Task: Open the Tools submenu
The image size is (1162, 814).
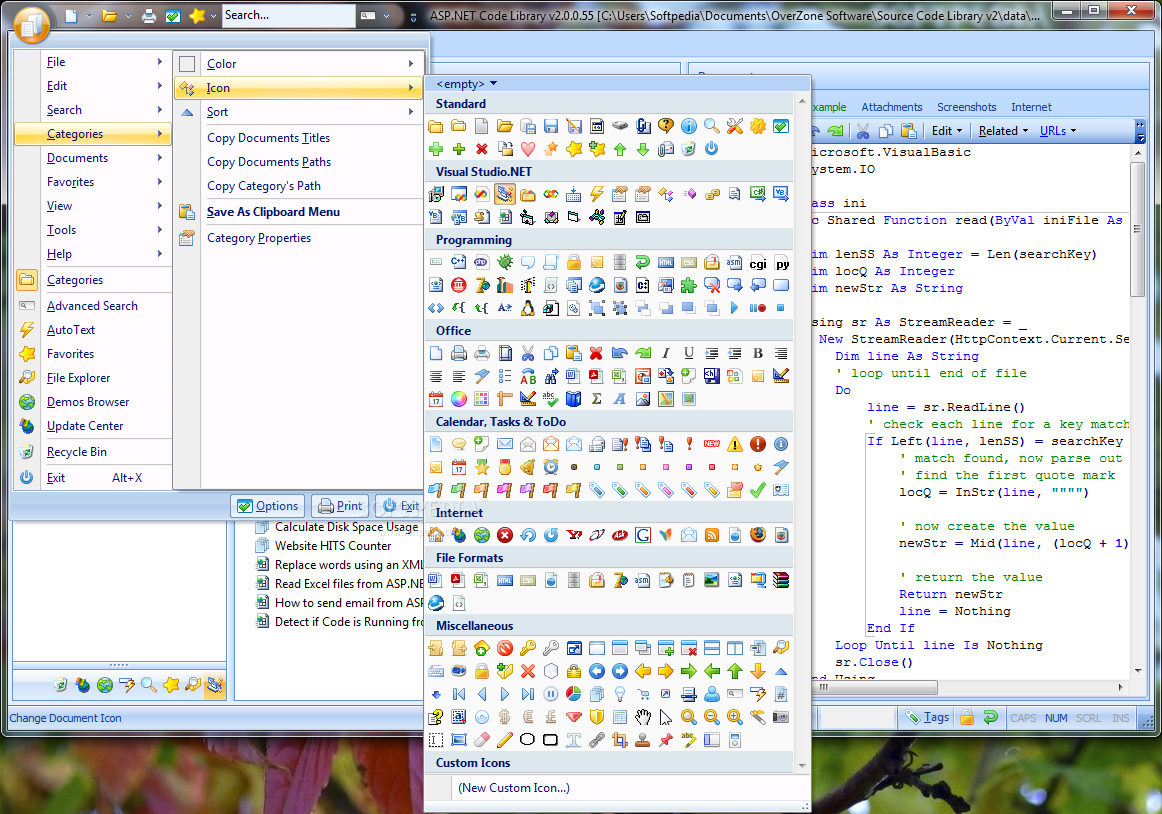Action: coord(93,230)
